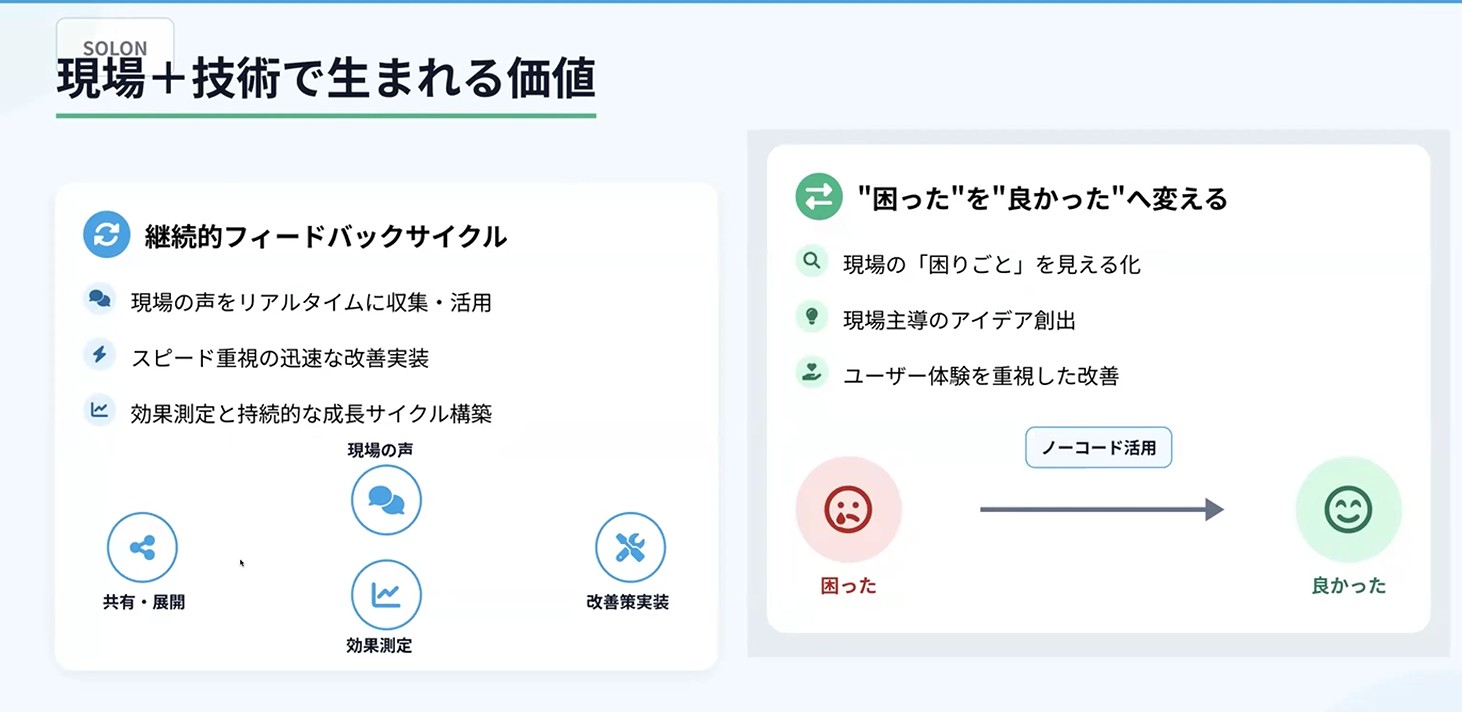Click the hand icon beside ユーザー体験
Screen dimensions: 1462x712
pyautogui.click(x=812, y=373)
